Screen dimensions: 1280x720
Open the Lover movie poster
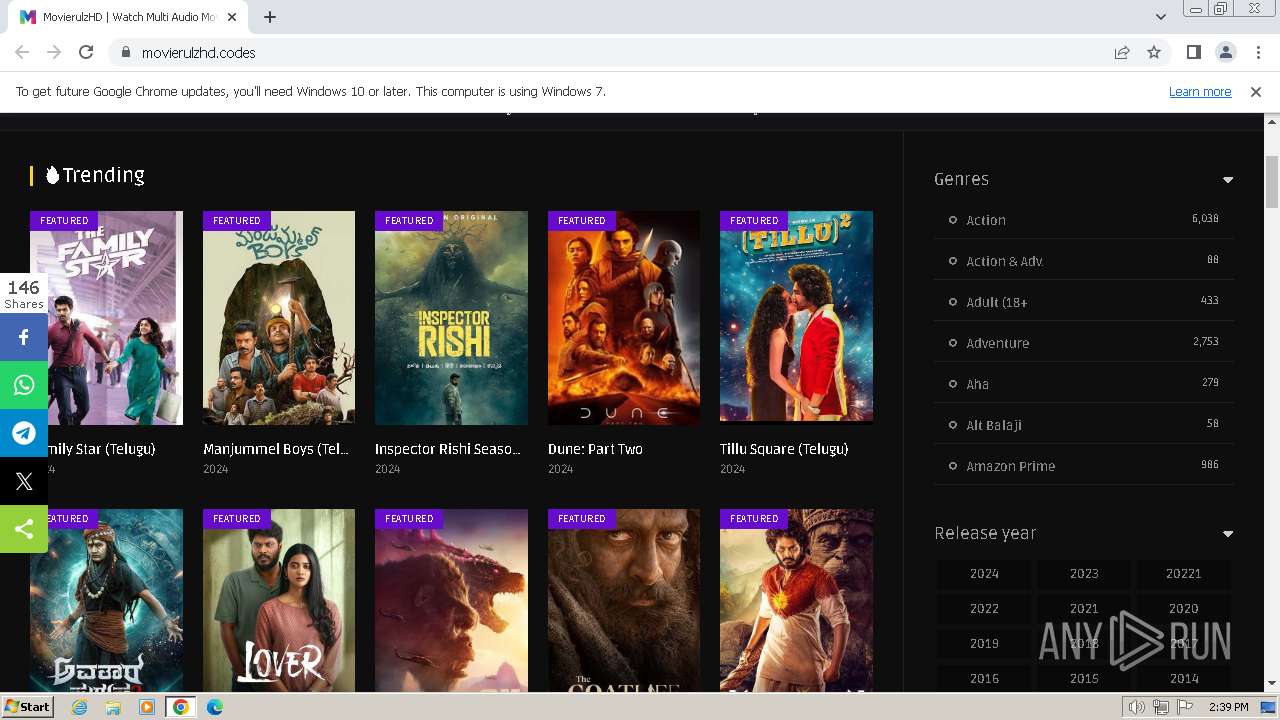279,600
